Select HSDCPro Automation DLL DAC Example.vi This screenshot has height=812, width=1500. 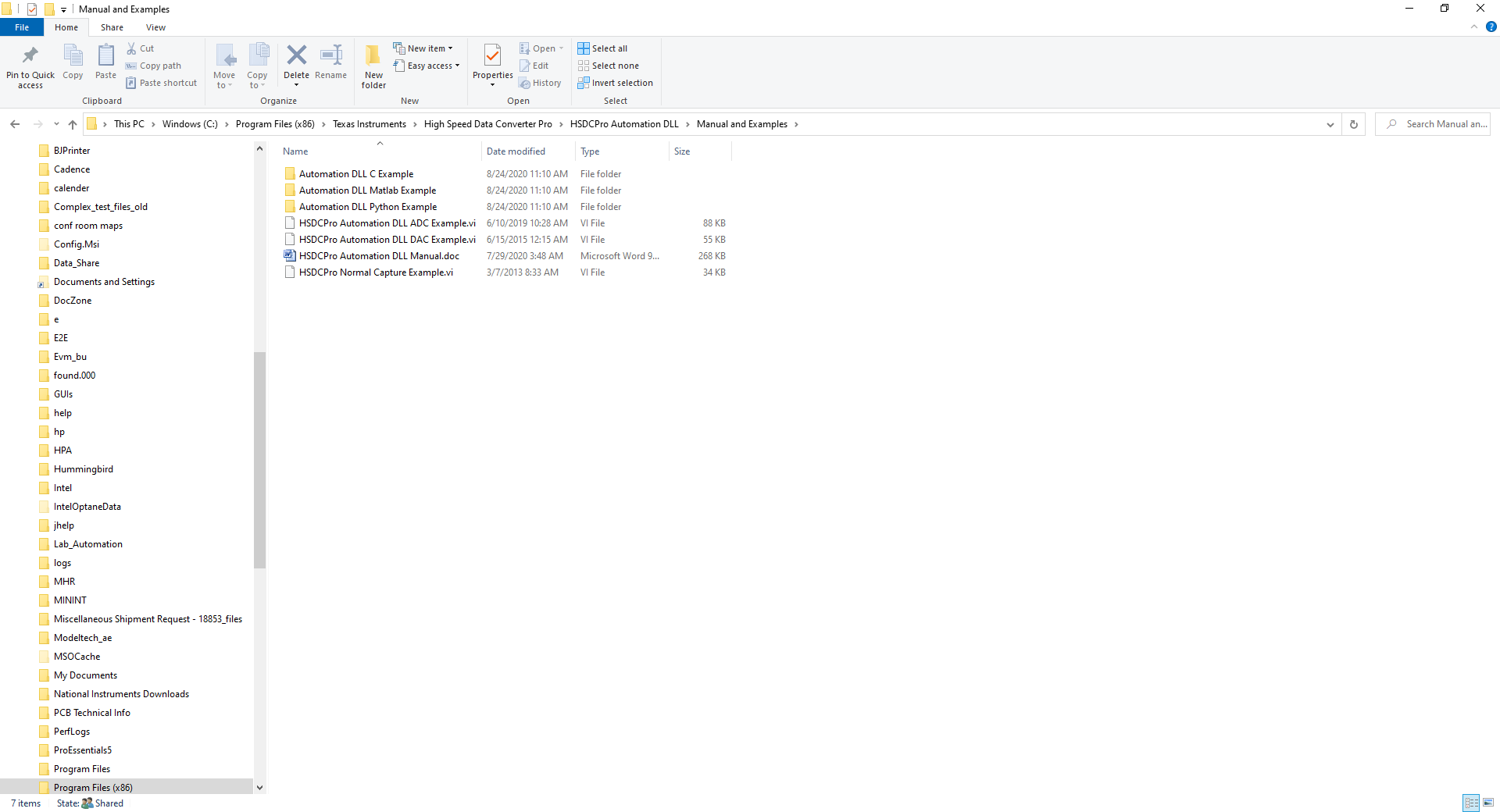point(387,240)
